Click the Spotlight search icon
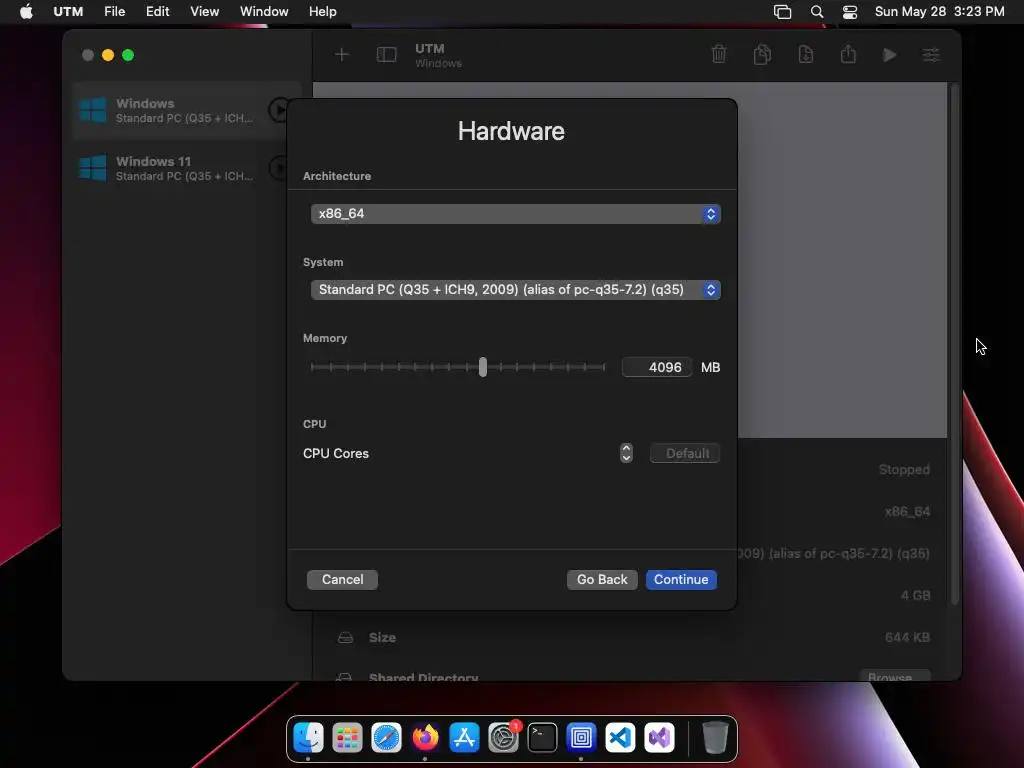The width and height of the screenshot is (1024, 768). click(816, 12)
